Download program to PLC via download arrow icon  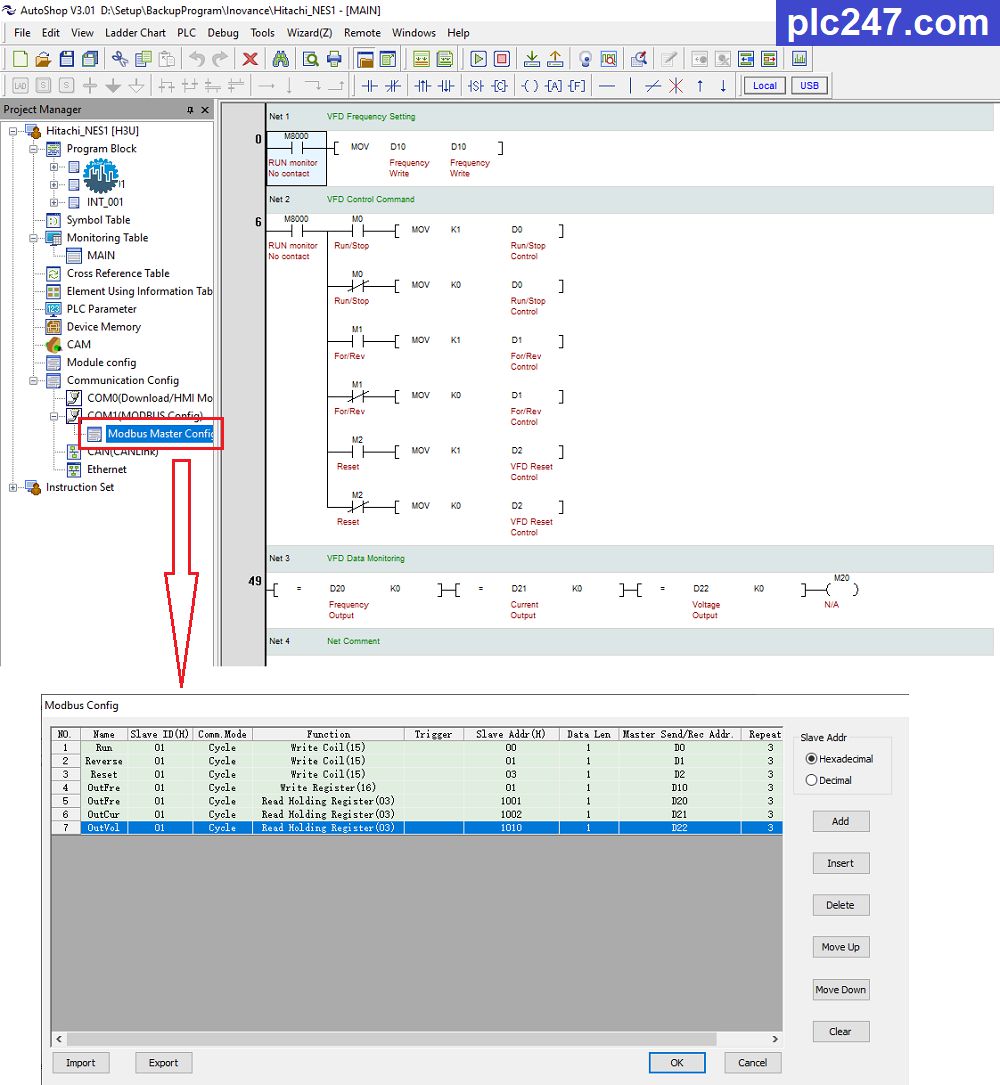[530, 59]
